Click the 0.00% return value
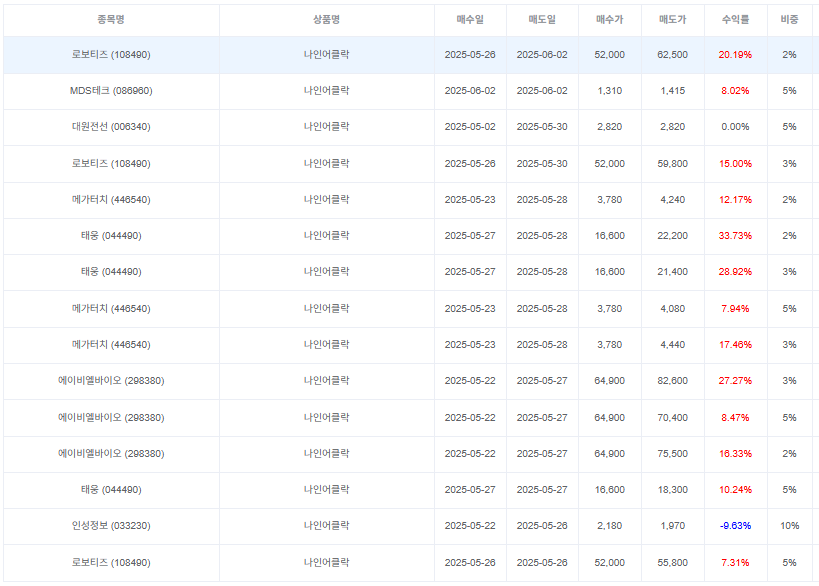 (x=735, y=127)
